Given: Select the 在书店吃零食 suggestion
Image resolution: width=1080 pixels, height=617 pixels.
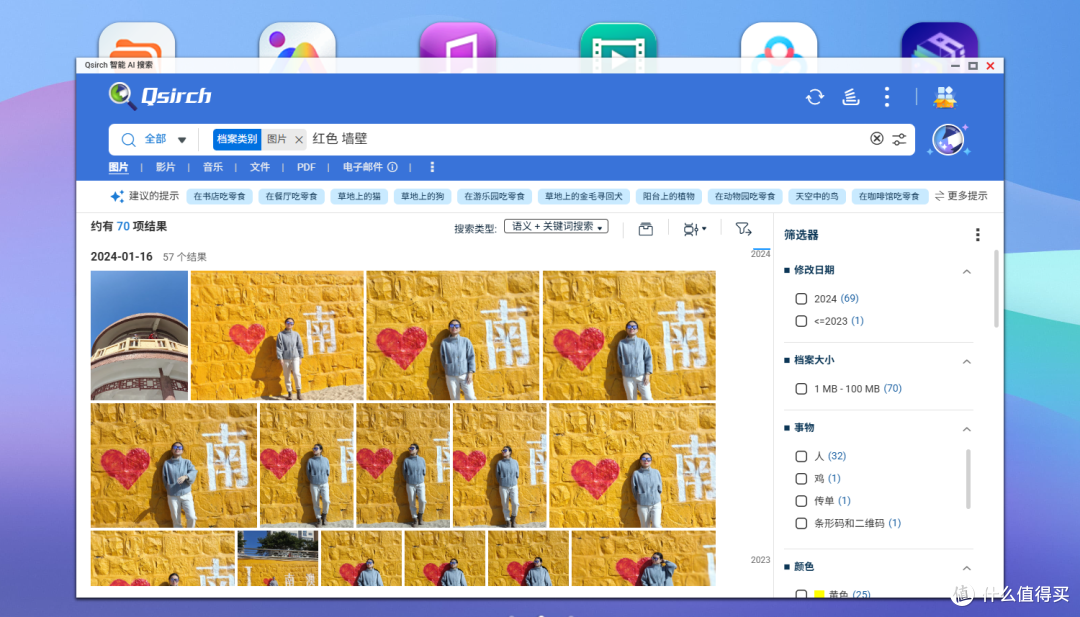Looking at the screenshot, I should (x=220, y=196).
